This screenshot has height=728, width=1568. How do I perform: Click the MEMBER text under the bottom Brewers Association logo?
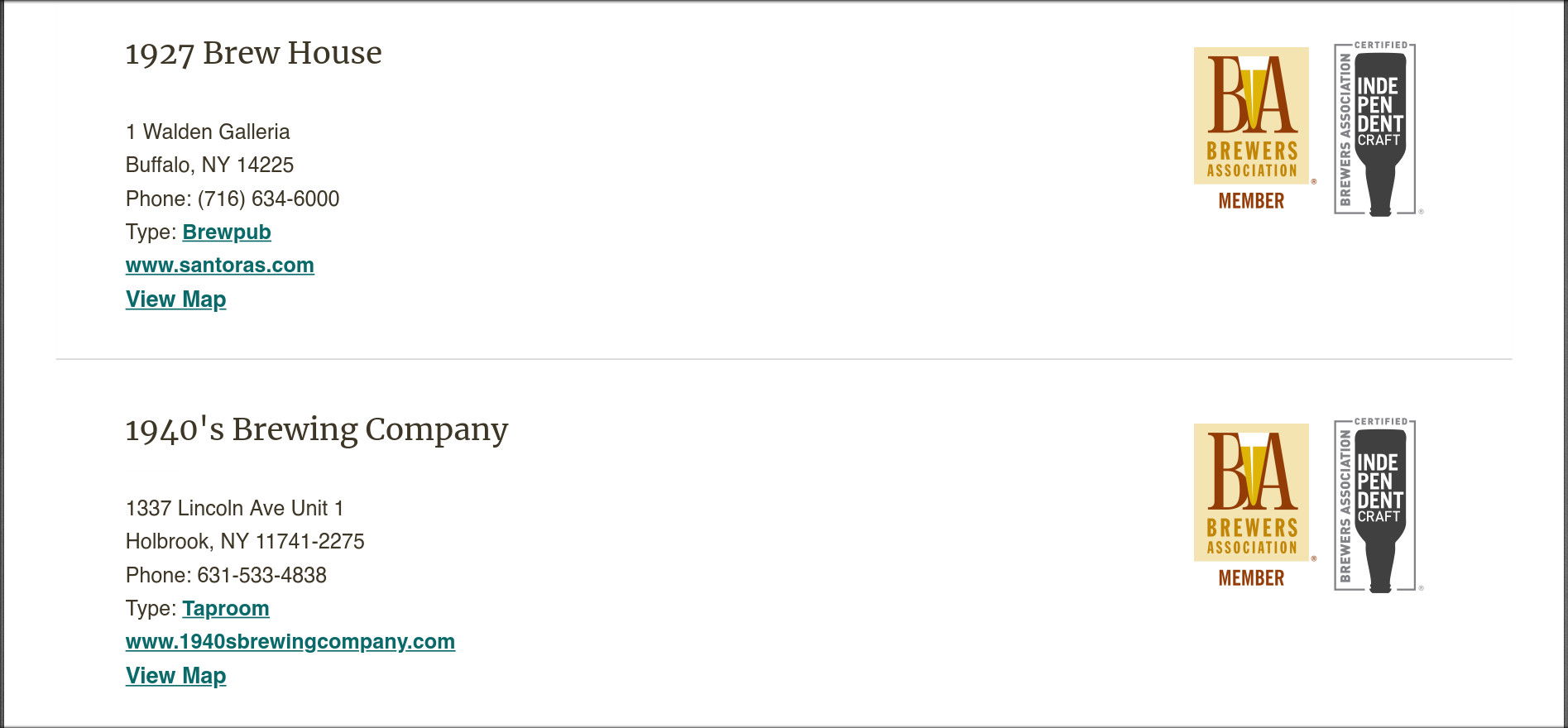[x=1251, y=578]
